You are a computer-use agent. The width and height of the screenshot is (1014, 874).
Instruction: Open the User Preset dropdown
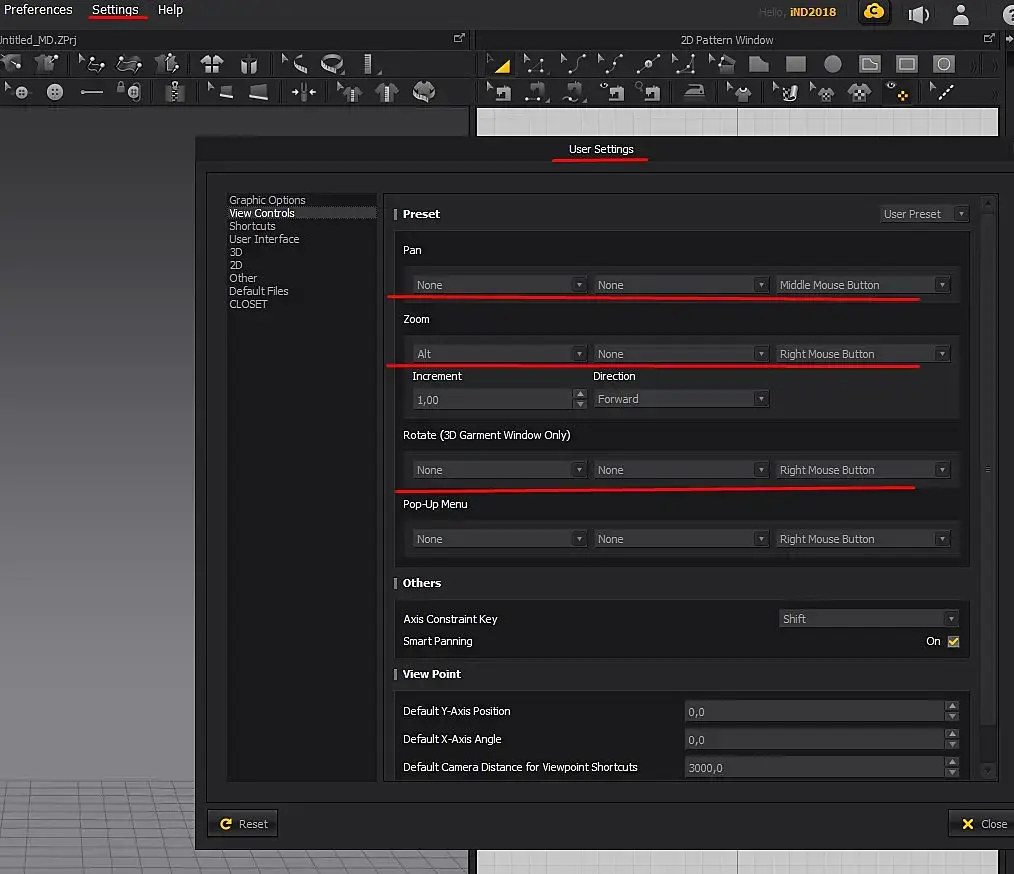click(x=924, y=214)
